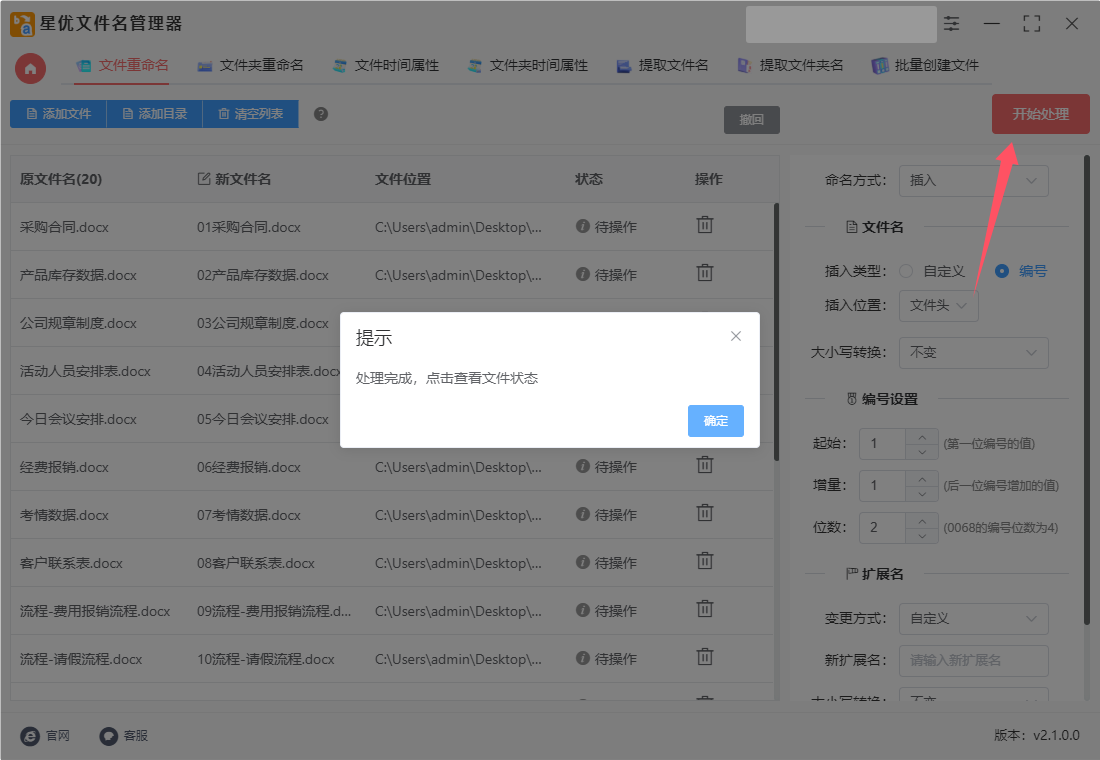Decrease the 起始 value with down arrow
This screenshot has width=1100, height=760.
922,452
